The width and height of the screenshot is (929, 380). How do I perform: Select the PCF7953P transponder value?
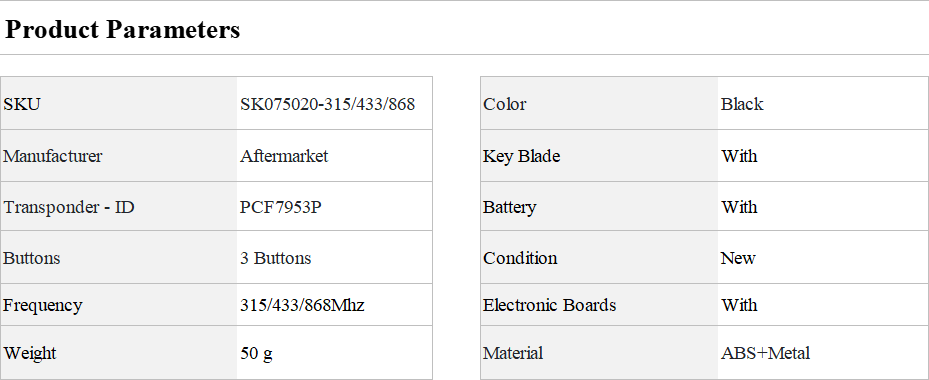281,207
